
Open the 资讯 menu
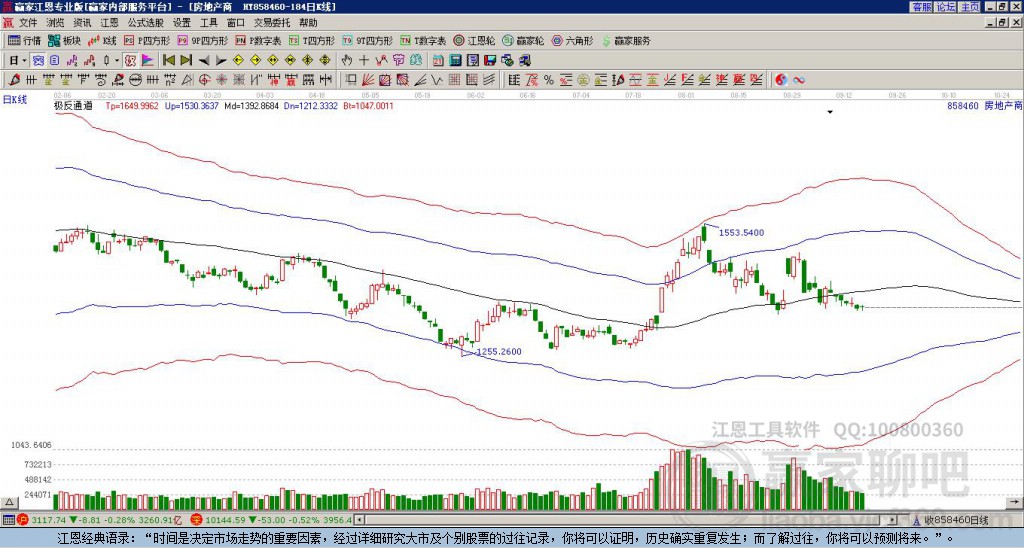tap(82, 23)
